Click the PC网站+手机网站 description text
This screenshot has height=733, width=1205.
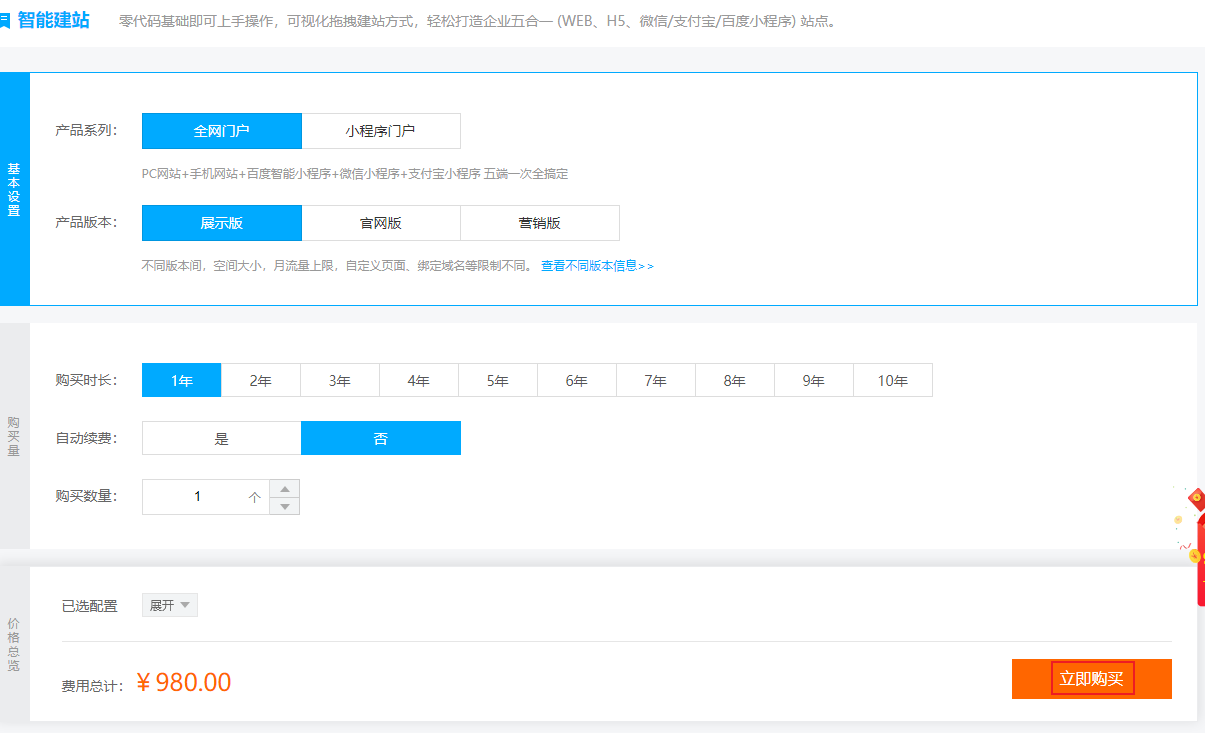[355, 174]
